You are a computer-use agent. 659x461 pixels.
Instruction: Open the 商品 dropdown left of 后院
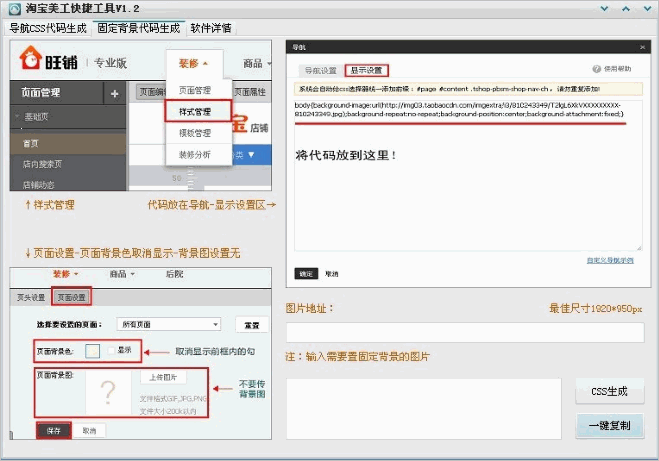(122, 274)
